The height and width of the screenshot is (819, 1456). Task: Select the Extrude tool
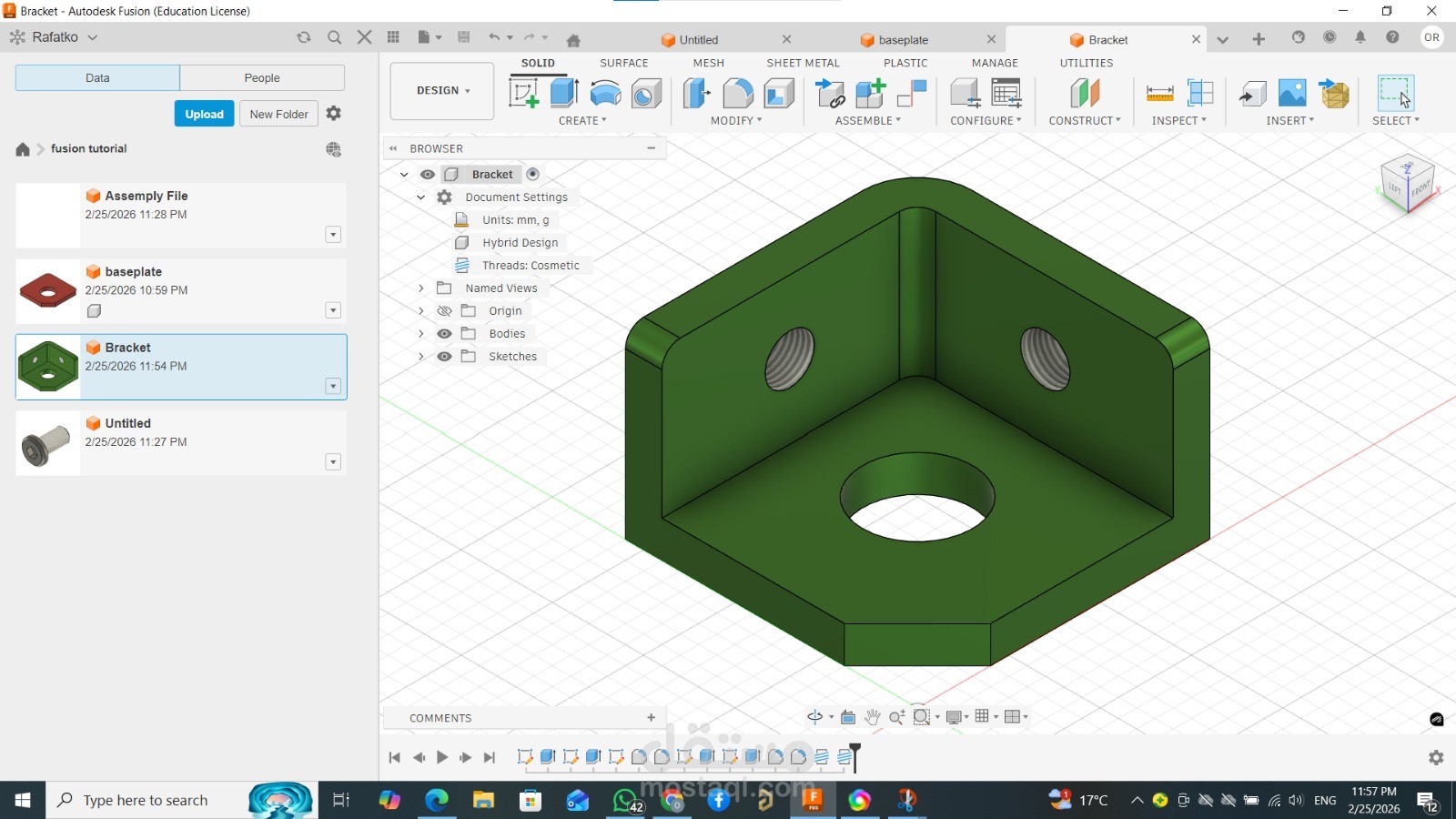tap(564, 93)
